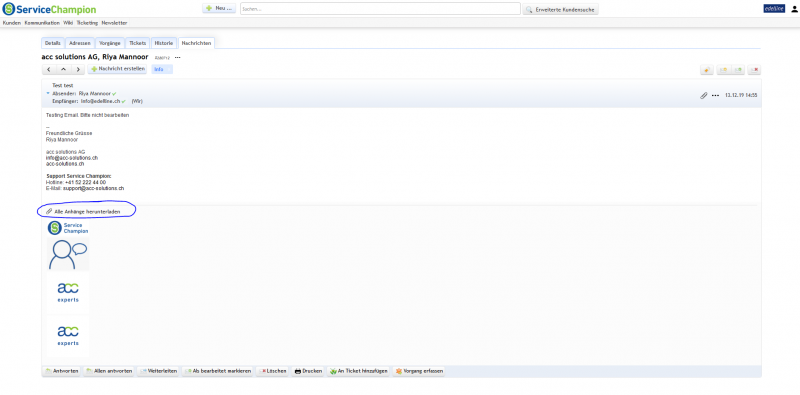
Task: Open the Newsletter menu
Action: point(114,23)
